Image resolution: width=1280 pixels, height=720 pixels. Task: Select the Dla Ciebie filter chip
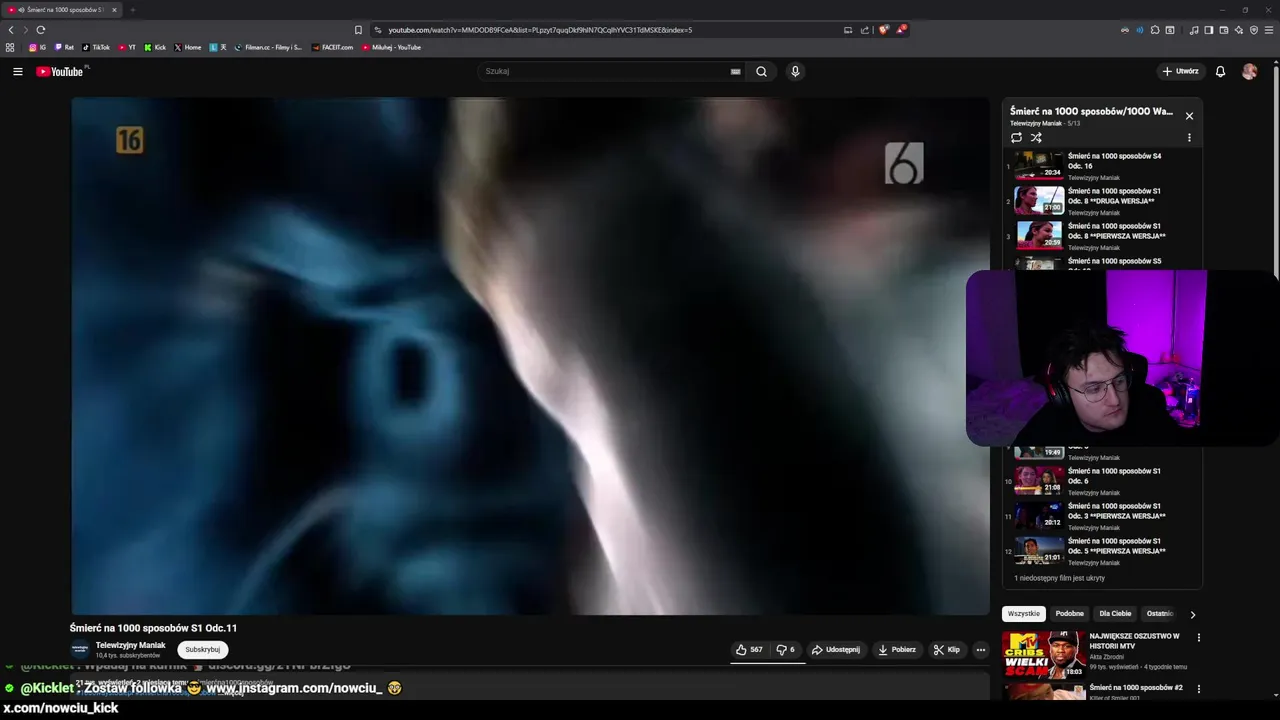pyautogui.click(x=1115, y=613)
